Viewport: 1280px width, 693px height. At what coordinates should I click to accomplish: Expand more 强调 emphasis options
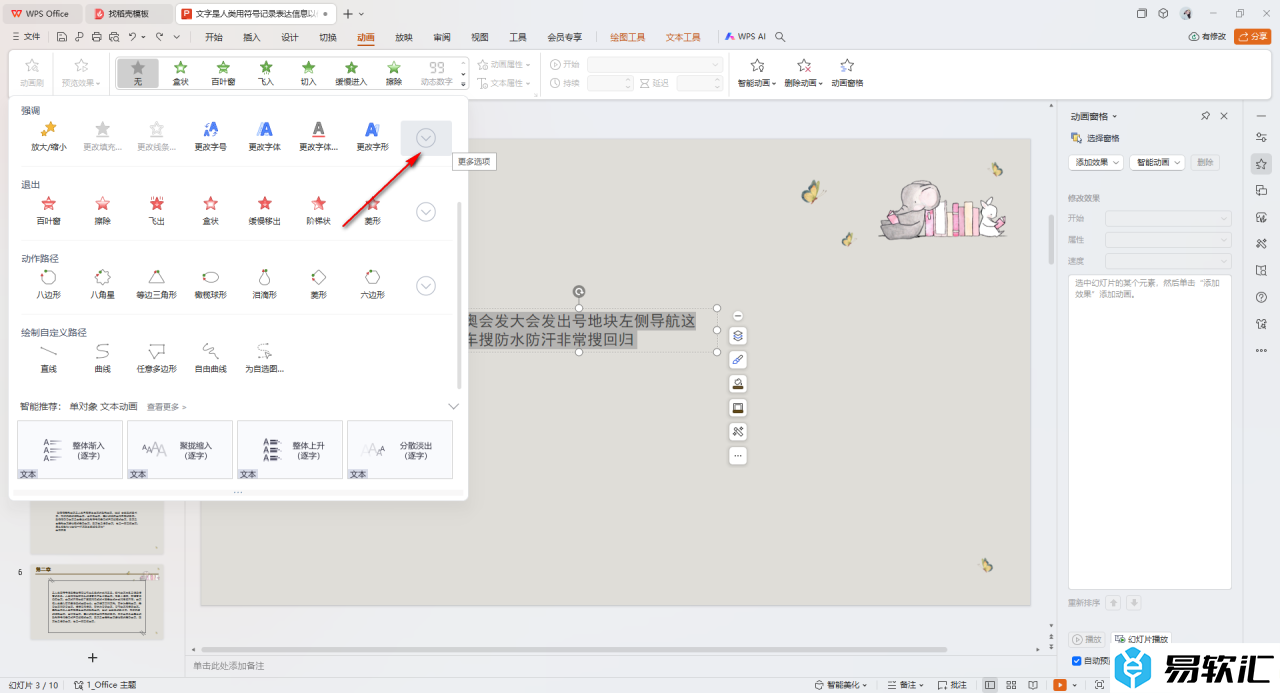click(426, 138)
